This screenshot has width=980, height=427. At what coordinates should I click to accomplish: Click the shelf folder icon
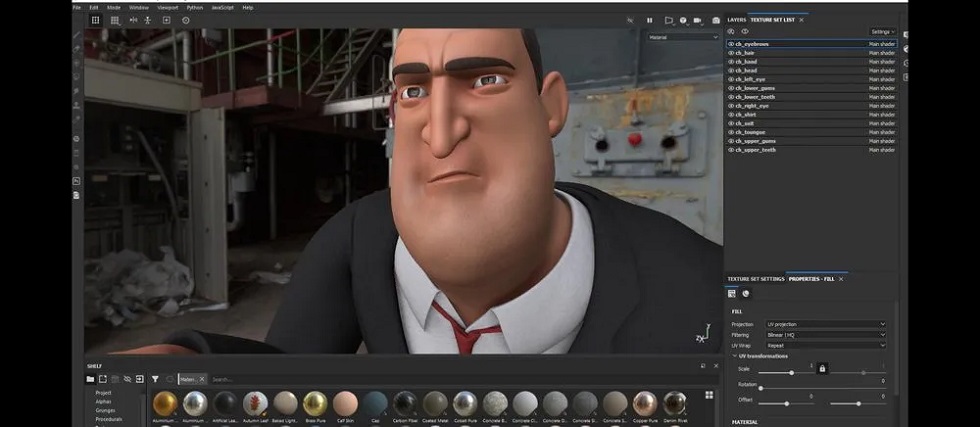click(x=90, y=379)
